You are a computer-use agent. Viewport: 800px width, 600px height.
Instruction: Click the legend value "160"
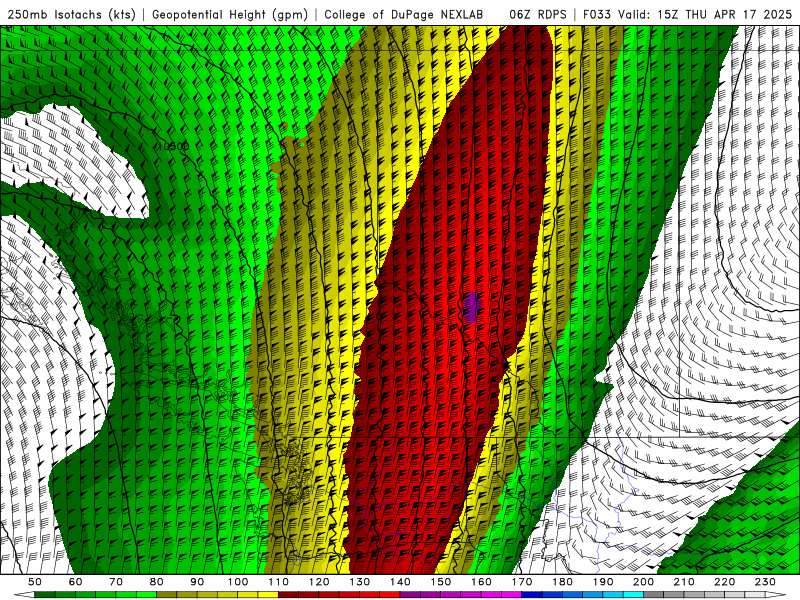[481, 582]
